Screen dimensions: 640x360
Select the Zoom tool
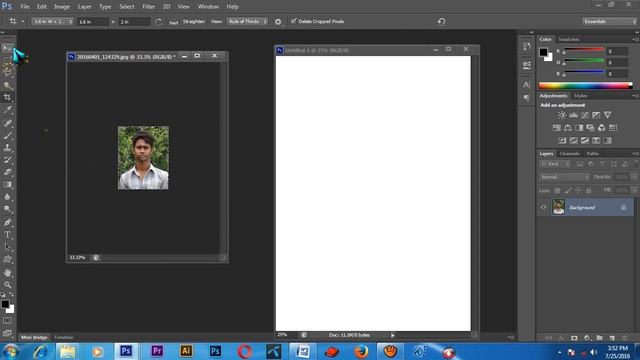(7, 285)
